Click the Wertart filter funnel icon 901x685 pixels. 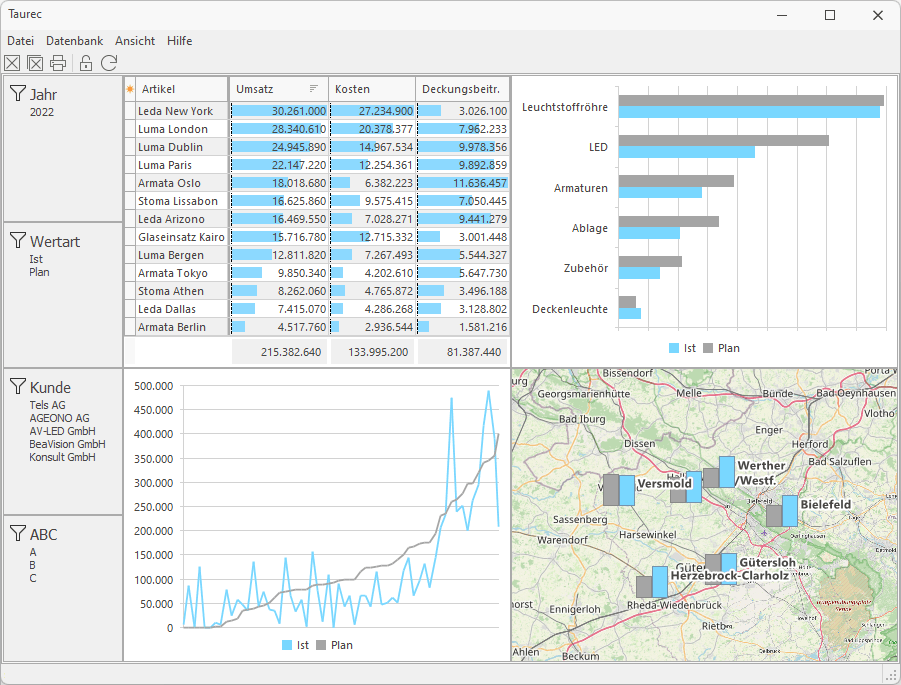click(18, 241)
